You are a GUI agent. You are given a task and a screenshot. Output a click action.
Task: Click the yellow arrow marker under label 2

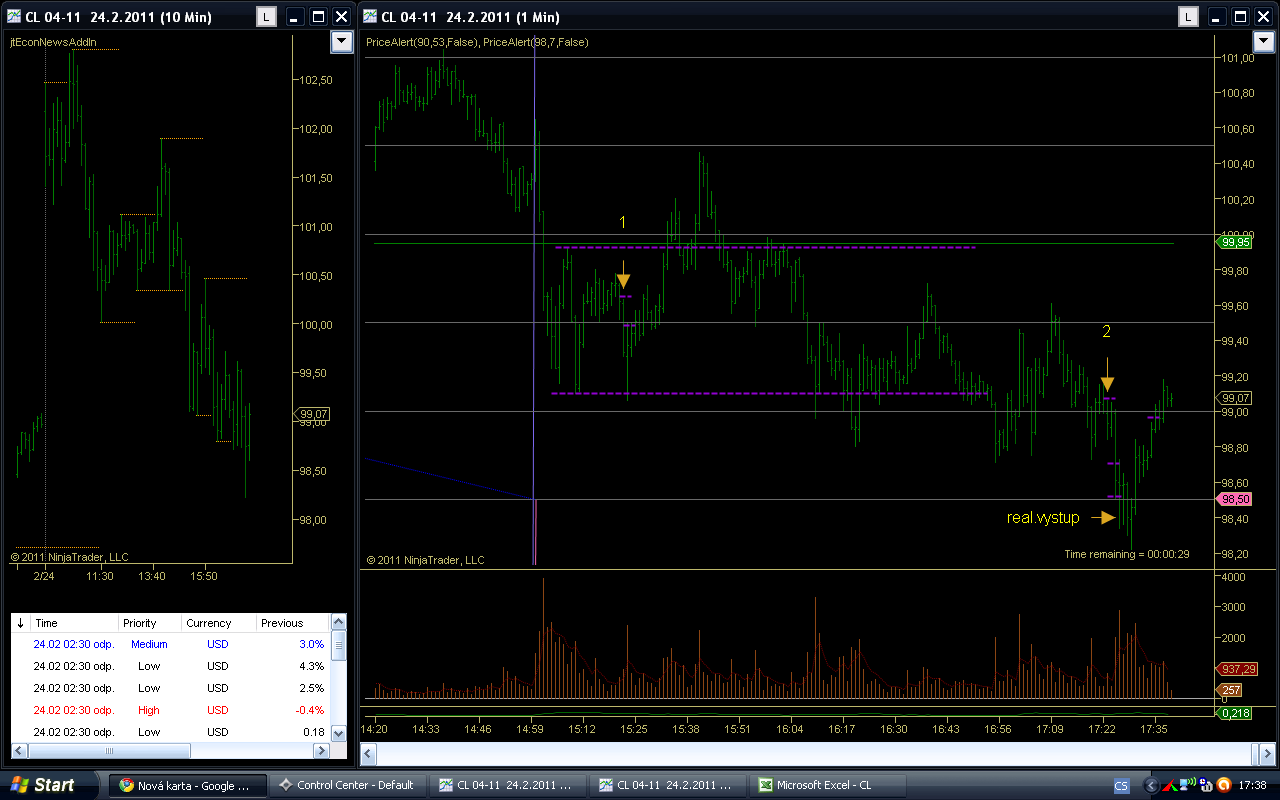tap(1107, 383)
